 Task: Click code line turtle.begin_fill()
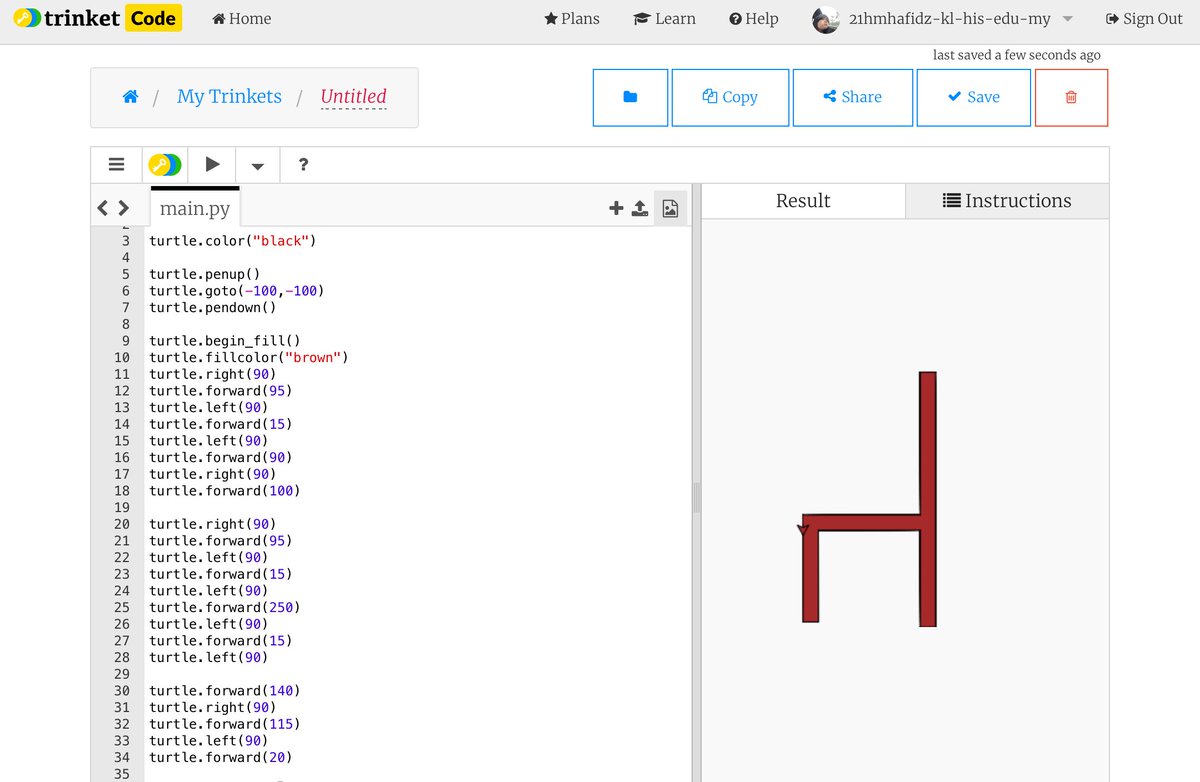(x=225, y=341)
